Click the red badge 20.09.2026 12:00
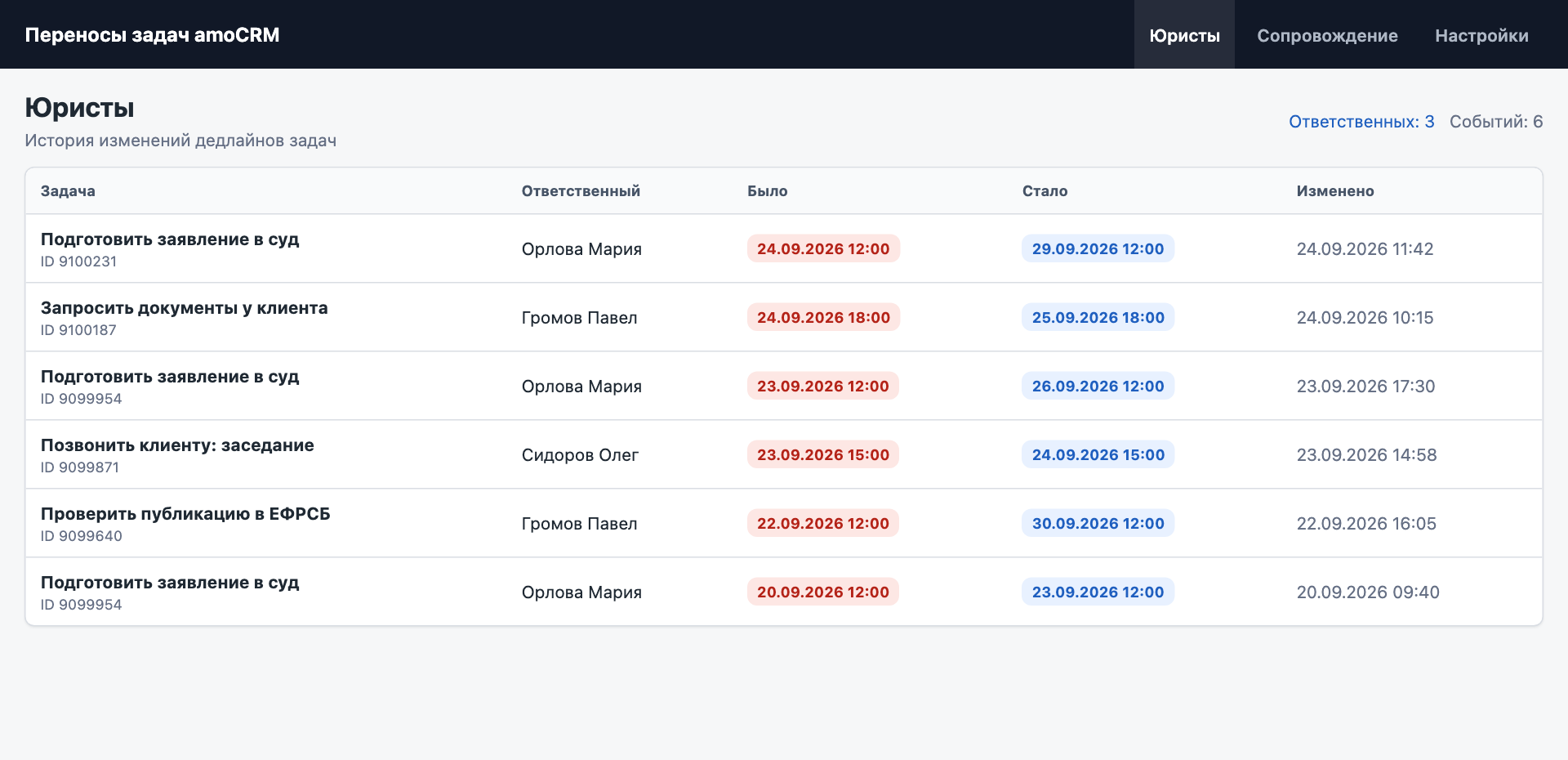The image size is (1568, 760). pyautogui.click(x=823, y=592)
